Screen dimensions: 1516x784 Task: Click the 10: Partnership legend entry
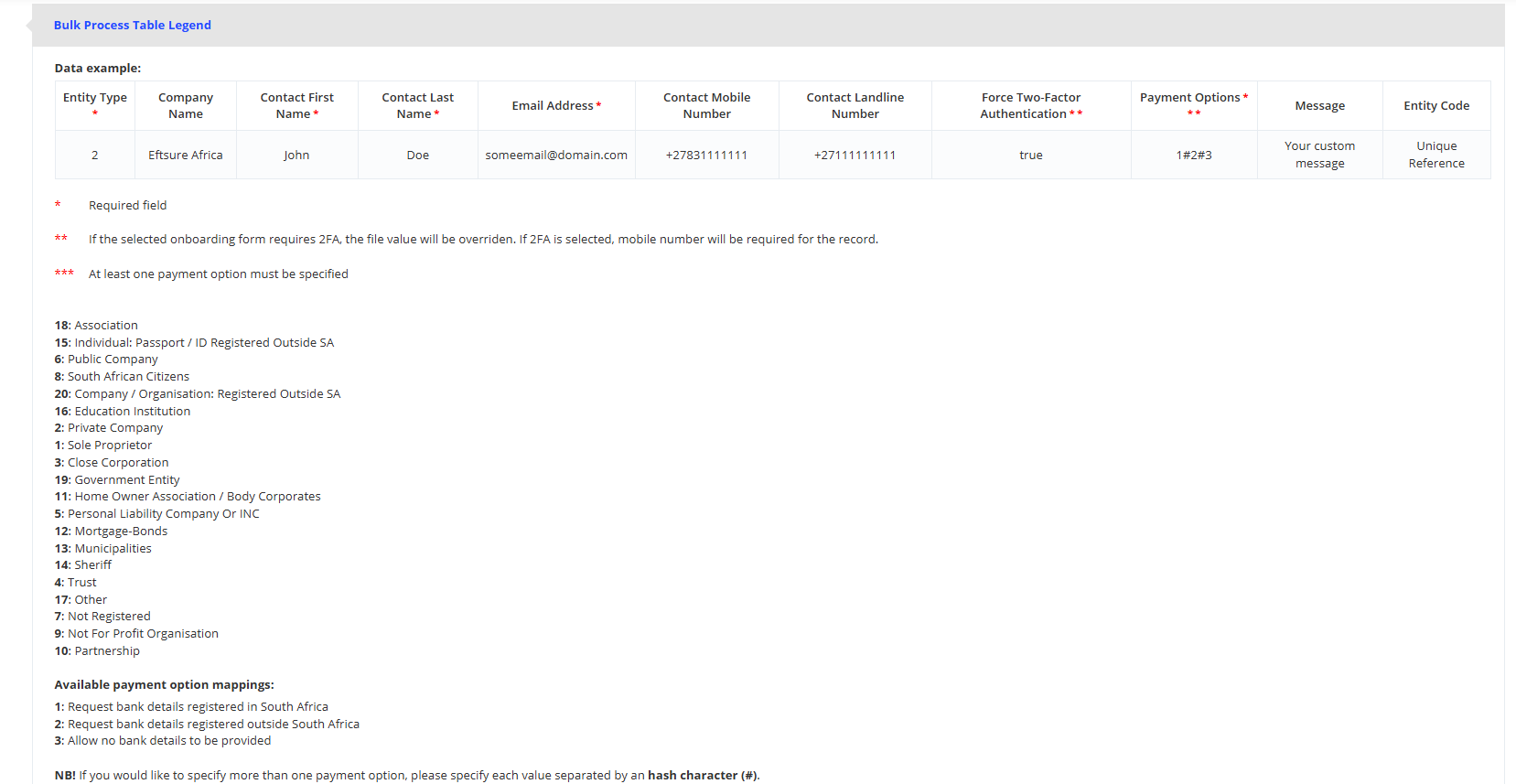tap(97, 651)
